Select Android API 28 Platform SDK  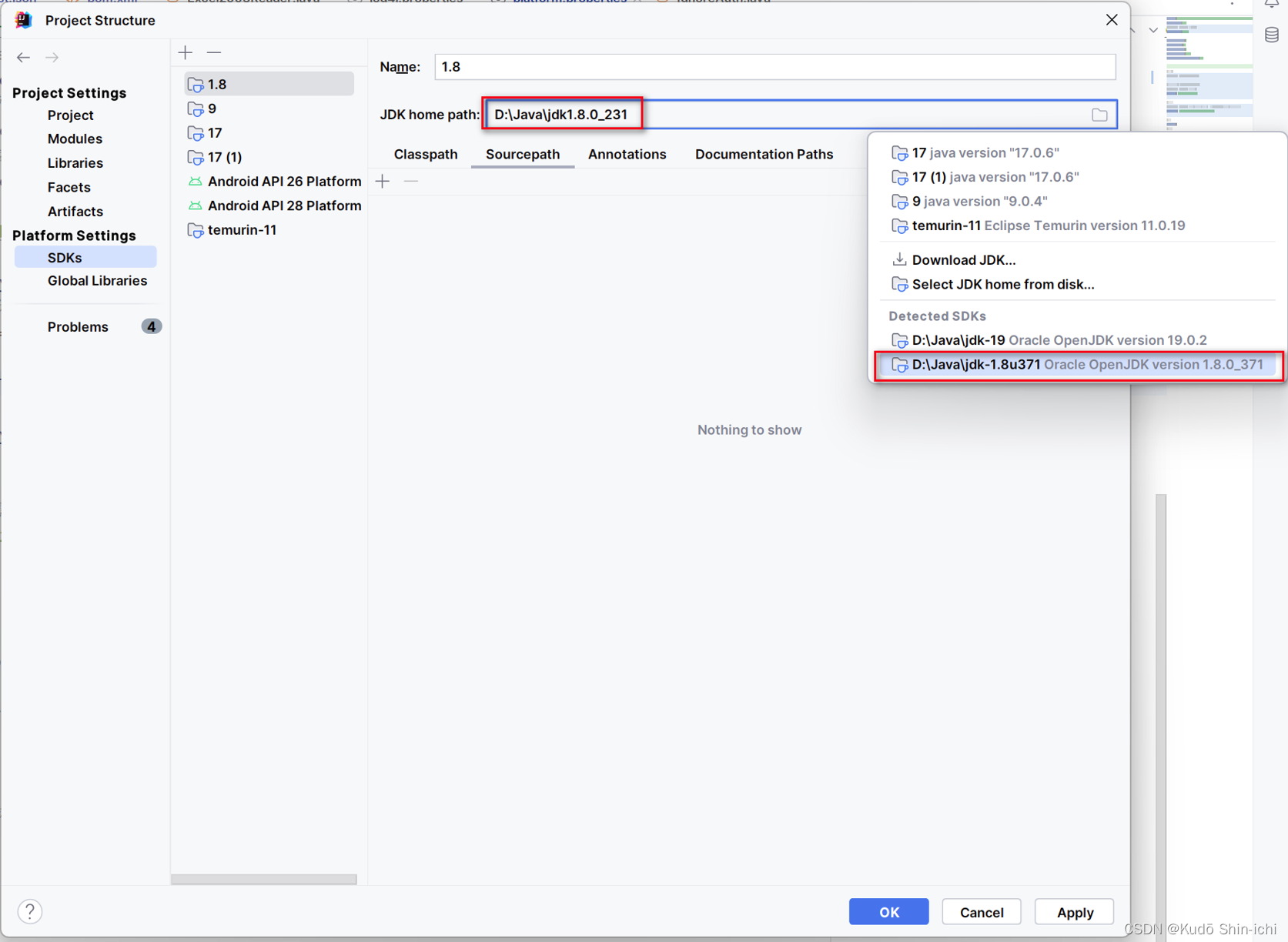click(x=274, y=205)
